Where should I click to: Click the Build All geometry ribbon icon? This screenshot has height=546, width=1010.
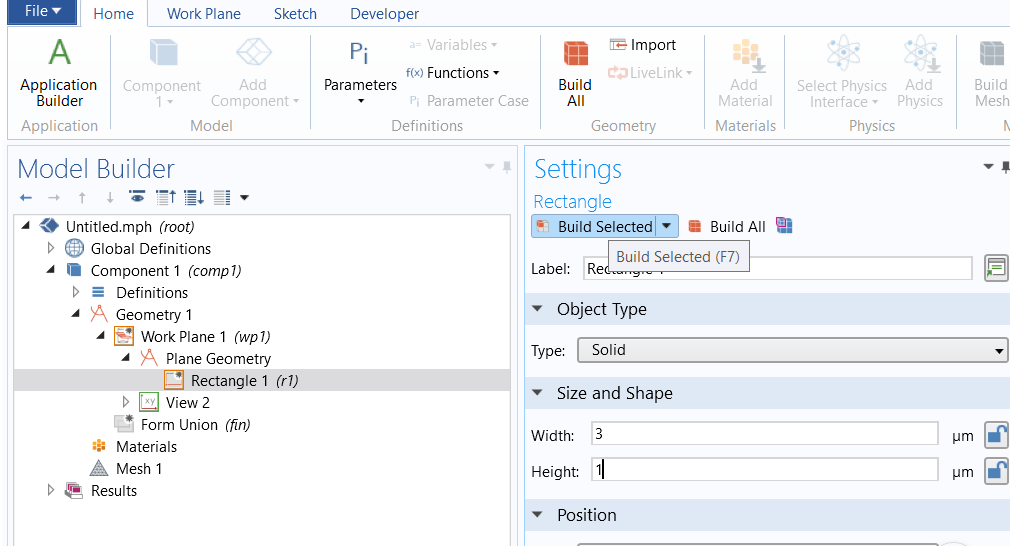point(575,70)
